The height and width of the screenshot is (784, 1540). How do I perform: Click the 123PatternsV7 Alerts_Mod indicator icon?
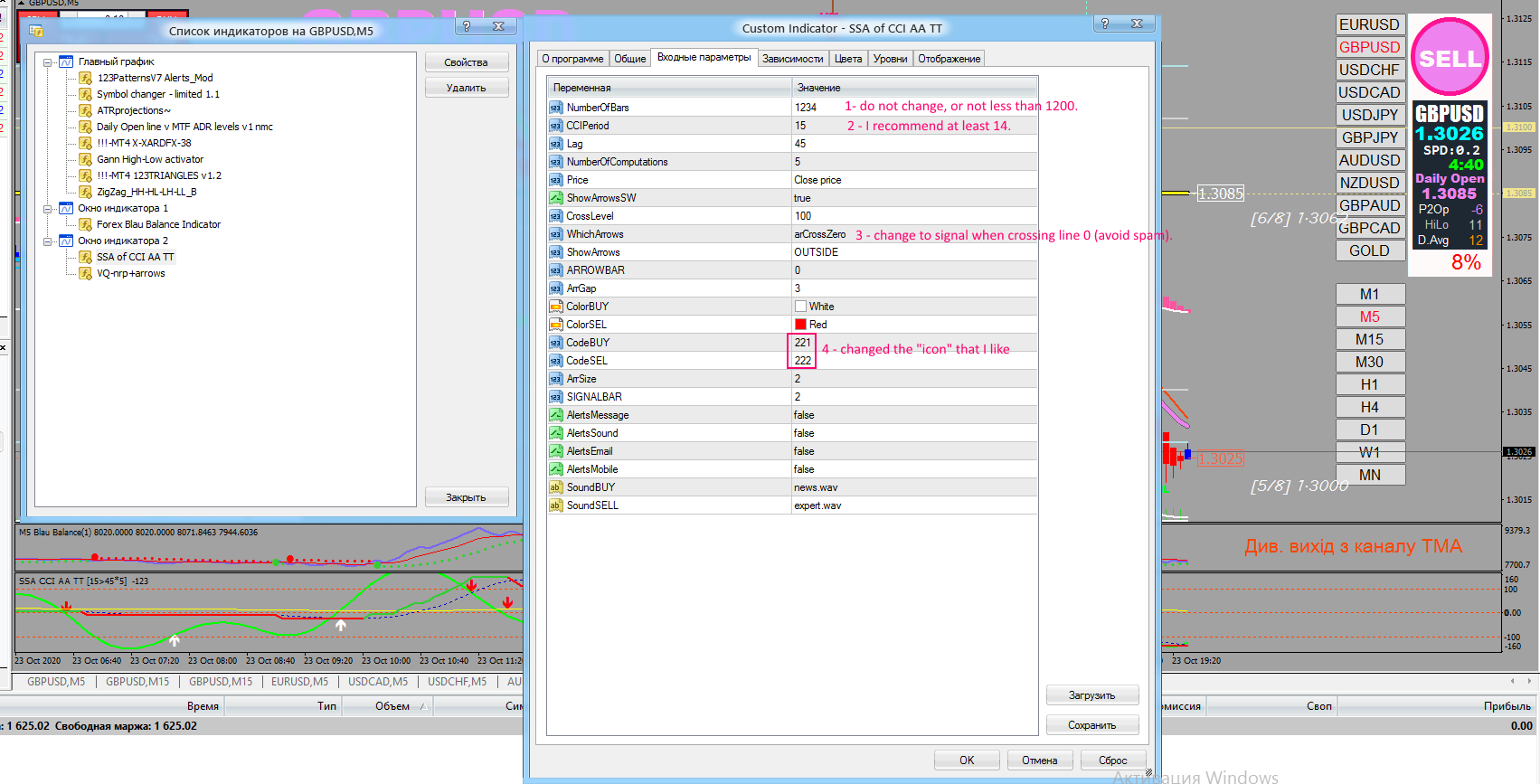click(x=86, y=78)
